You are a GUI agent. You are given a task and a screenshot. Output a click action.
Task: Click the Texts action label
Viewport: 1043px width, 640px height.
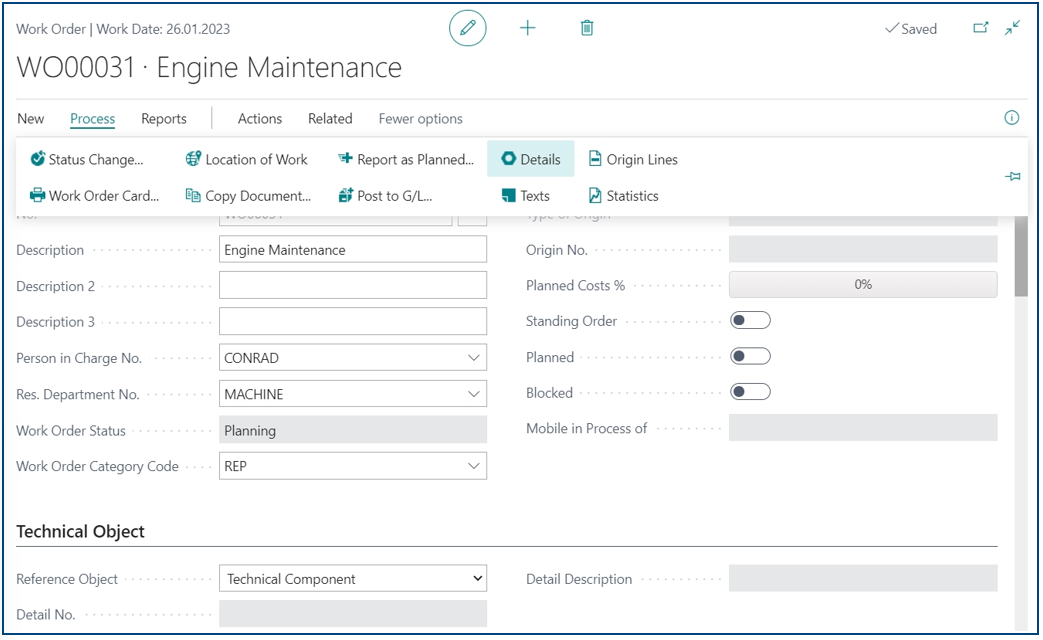coord(535,196)
